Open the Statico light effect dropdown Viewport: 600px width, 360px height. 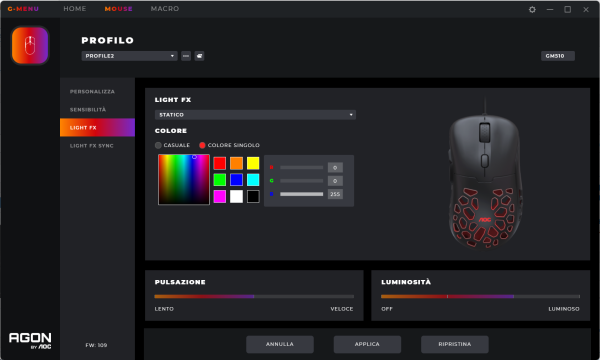(x=255, y=115)
